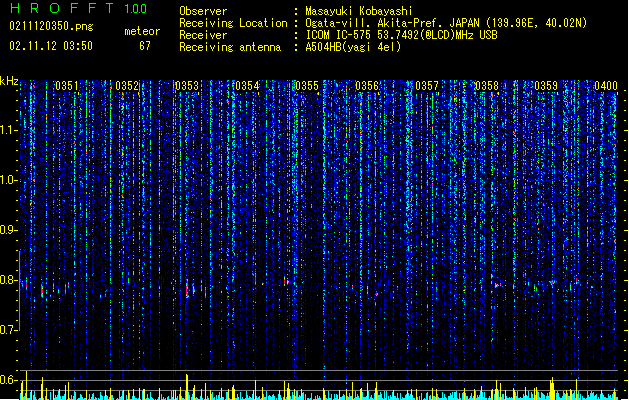The width and height of the screenshot is (629, 400).
Task: Click the 0359 time marker
Action: coord(546,86)
